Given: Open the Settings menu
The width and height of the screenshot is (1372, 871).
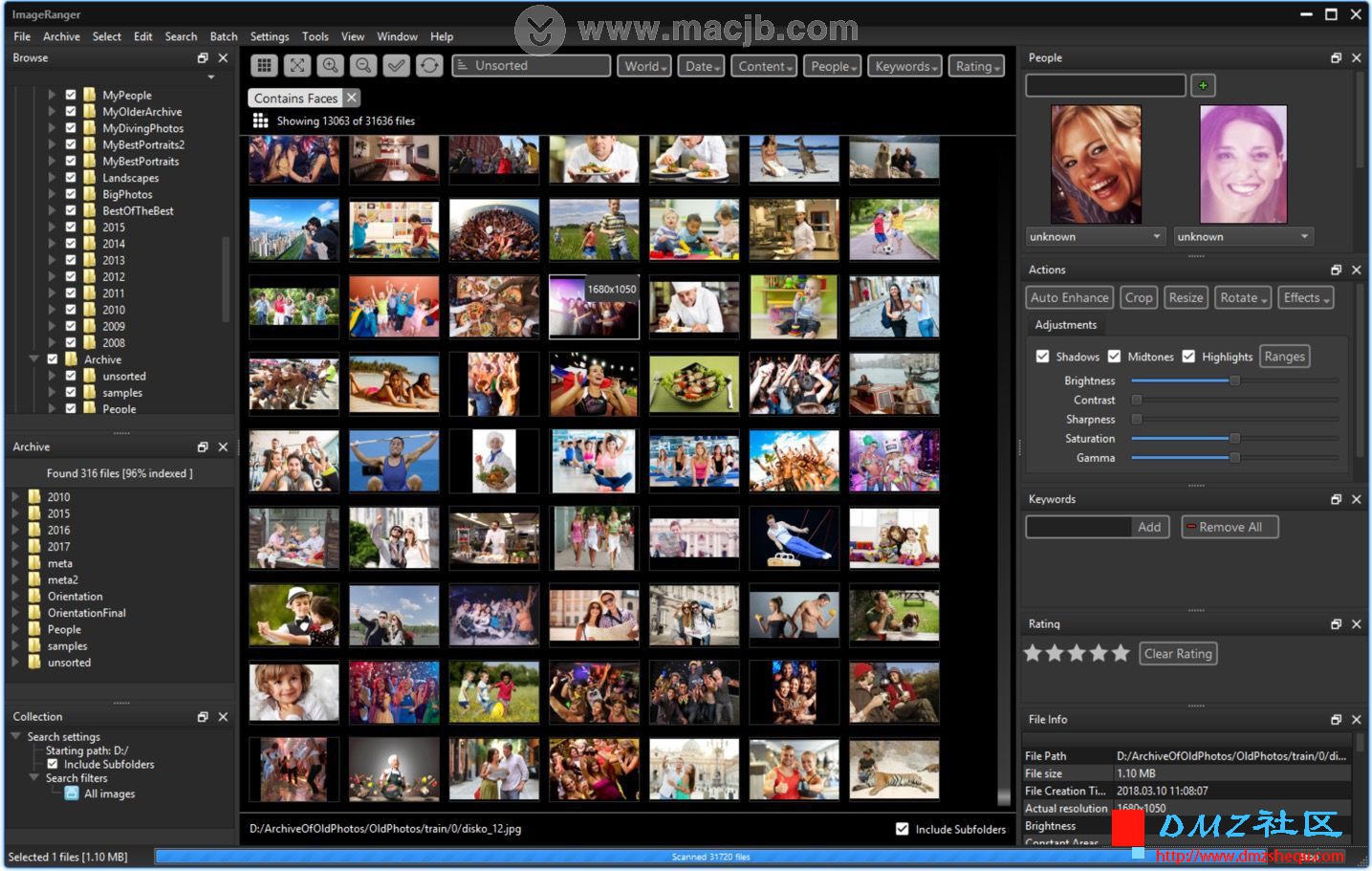Looking at the screenshot, I should click(x=270, y=36).
